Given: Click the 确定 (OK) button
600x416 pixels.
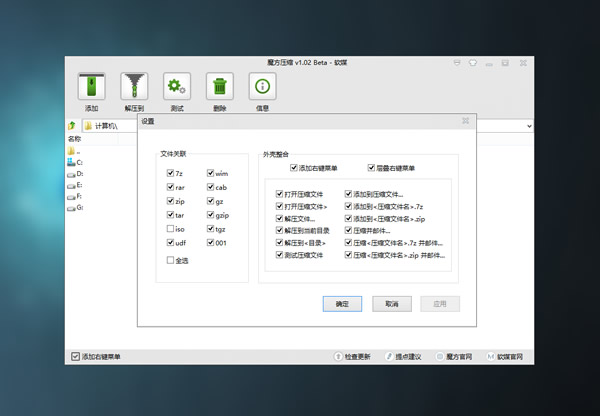Looking at the screenshot, I should click(x=342, y=303).
